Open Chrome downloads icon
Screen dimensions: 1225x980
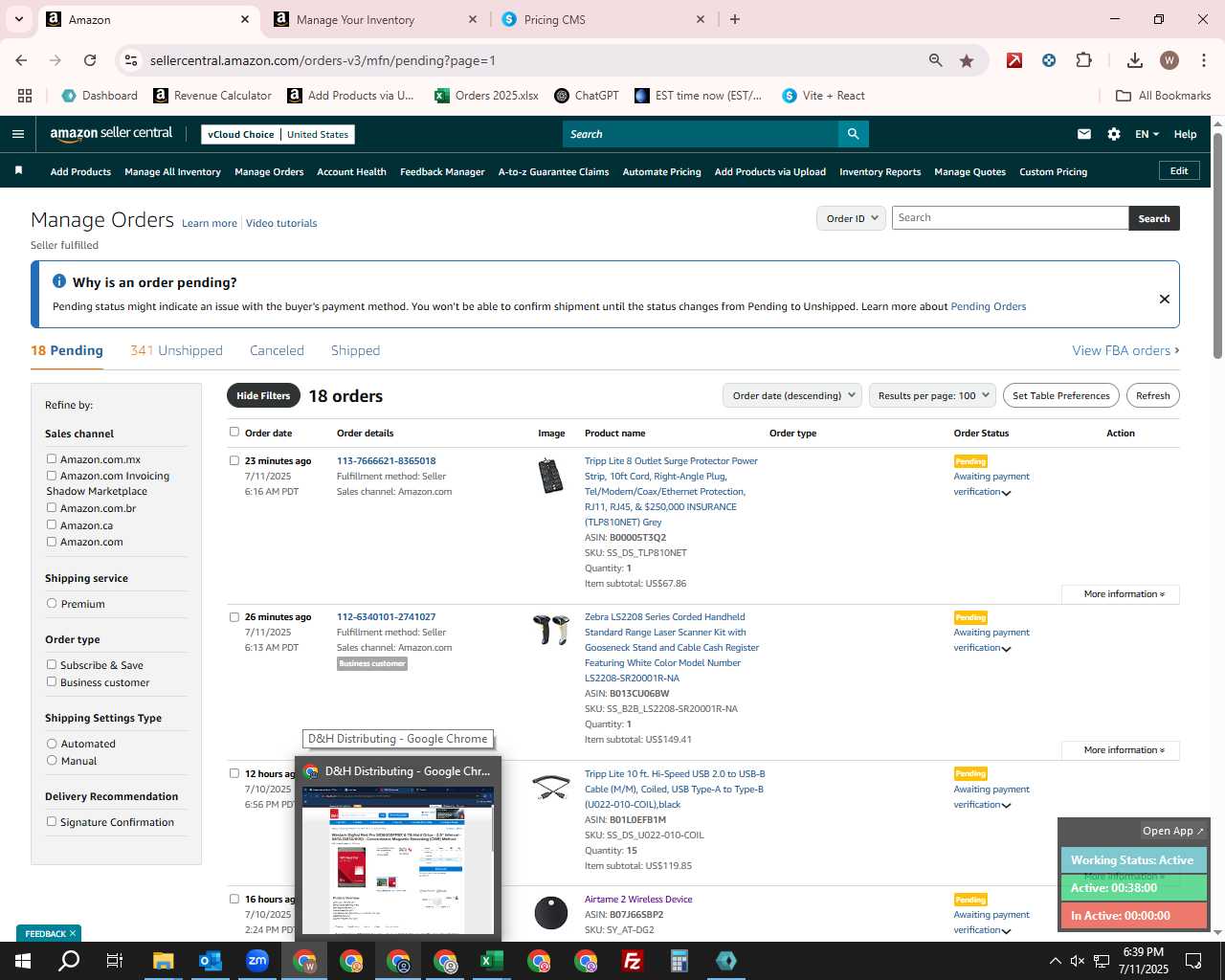[x=1134, y=60]
